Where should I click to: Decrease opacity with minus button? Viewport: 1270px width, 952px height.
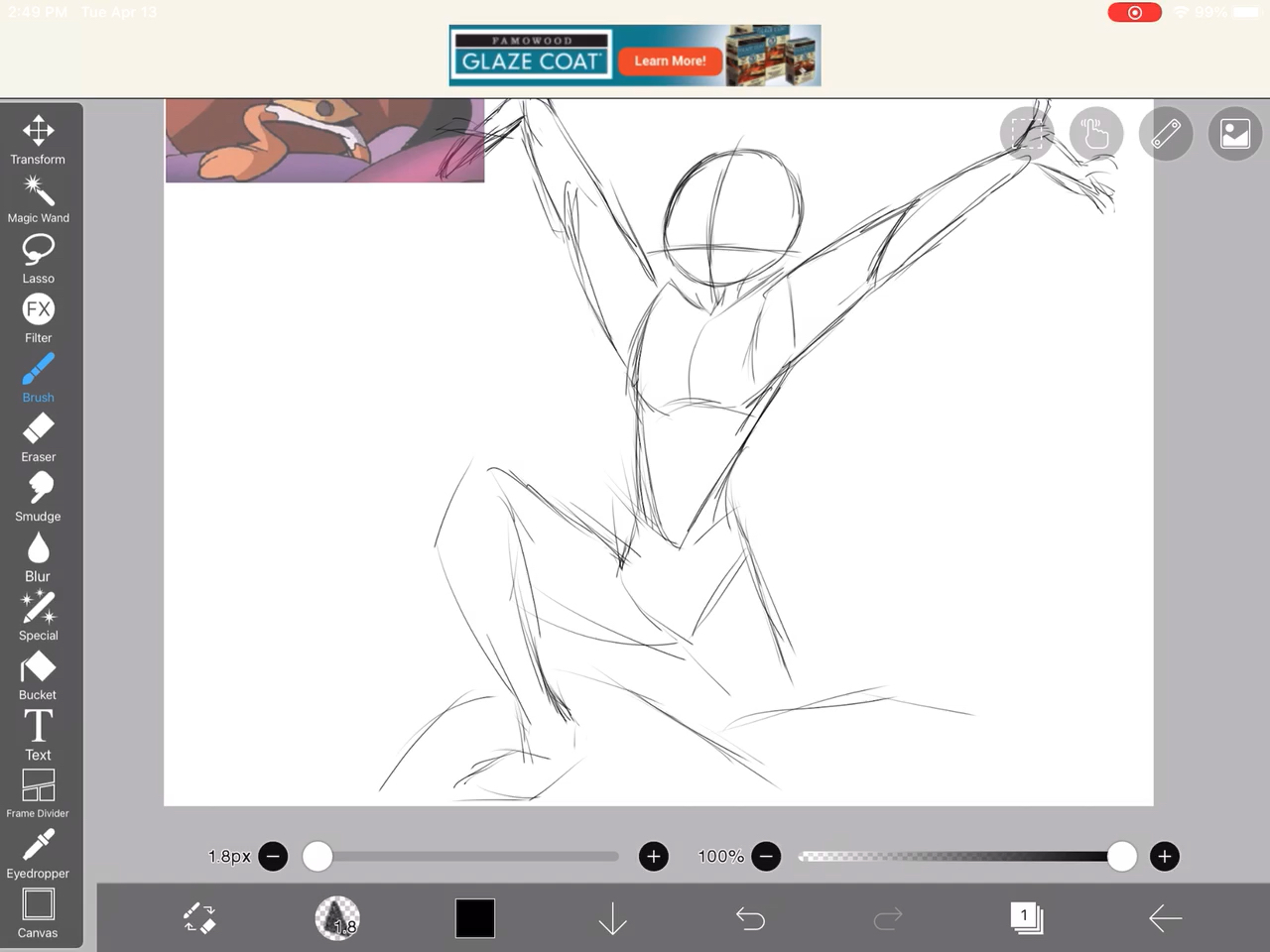coord(766,856)
